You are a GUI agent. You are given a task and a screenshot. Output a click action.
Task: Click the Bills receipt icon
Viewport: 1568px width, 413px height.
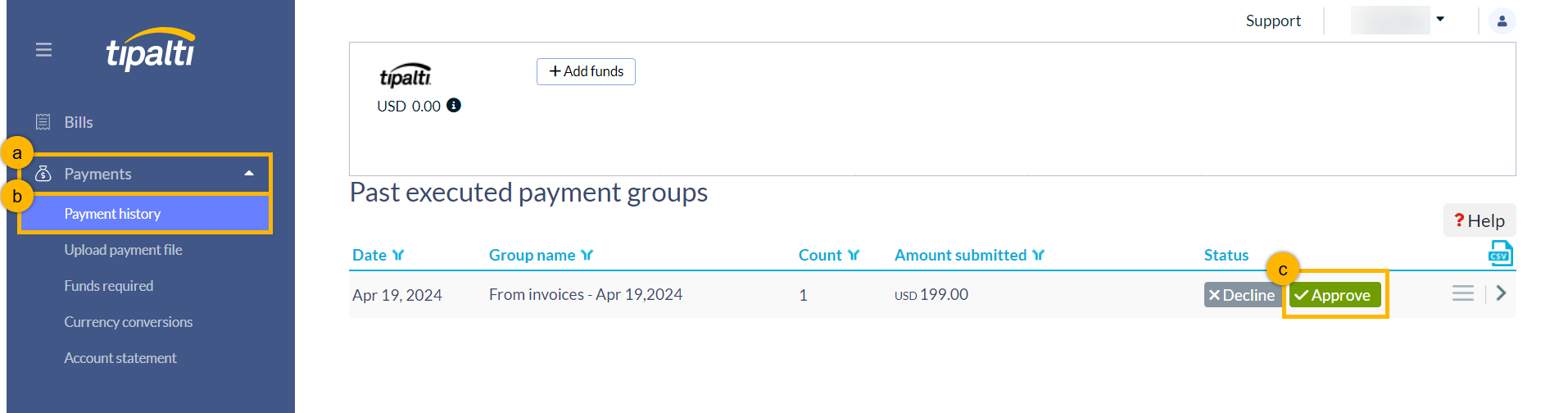[43, 122]
